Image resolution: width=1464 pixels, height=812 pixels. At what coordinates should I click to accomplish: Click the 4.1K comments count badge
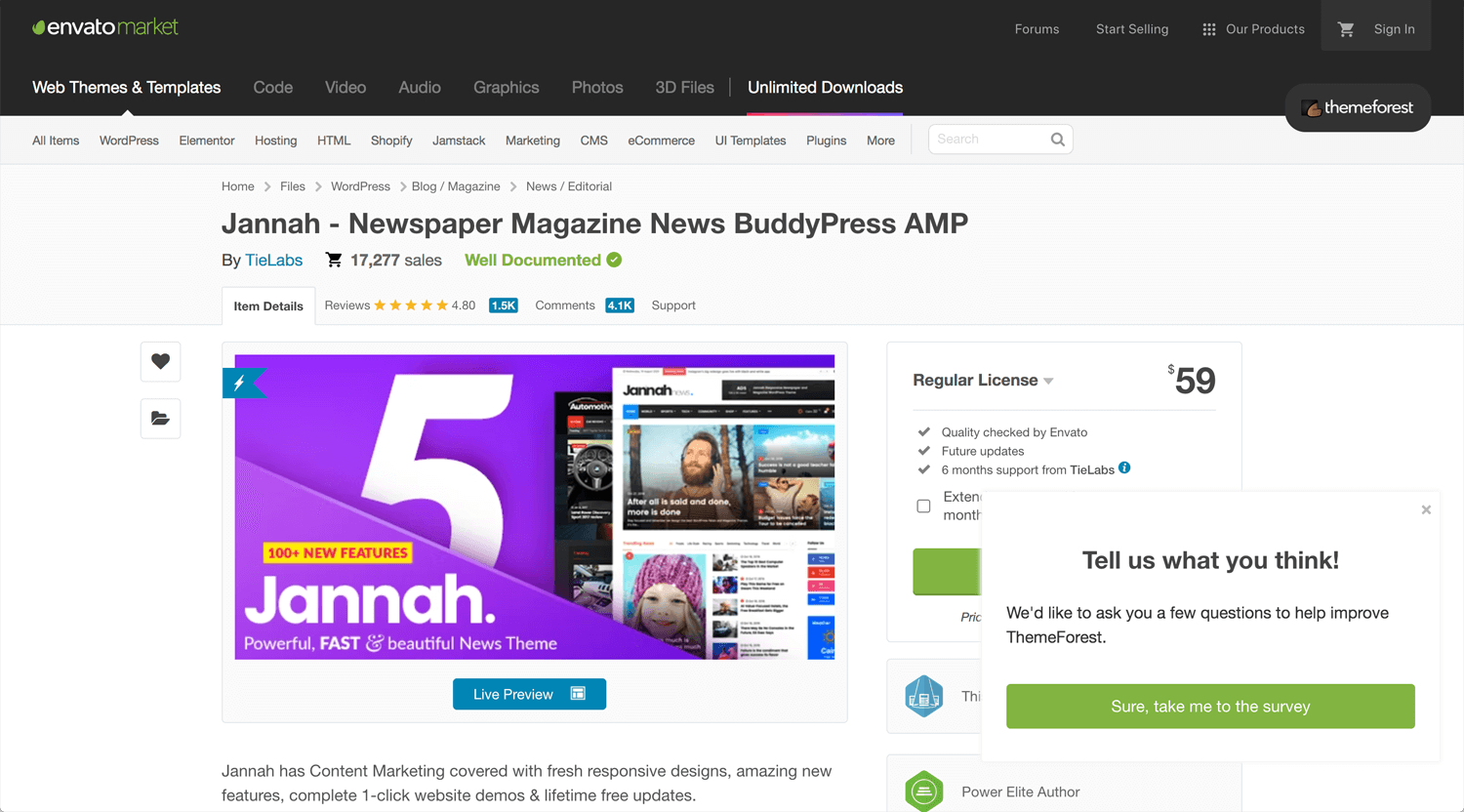coord(620,305)
